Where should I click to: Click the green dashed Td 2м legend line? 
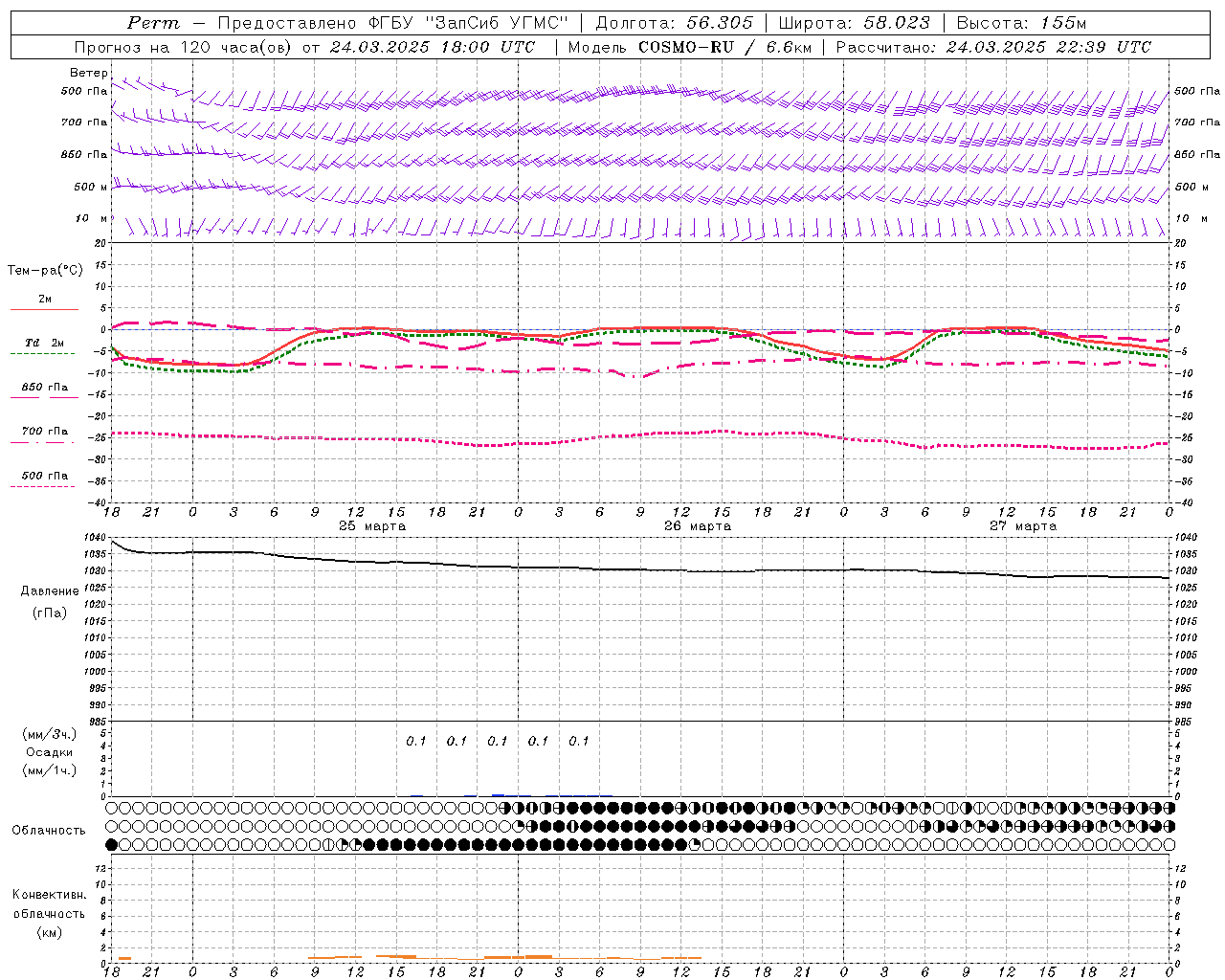[42, 353]
